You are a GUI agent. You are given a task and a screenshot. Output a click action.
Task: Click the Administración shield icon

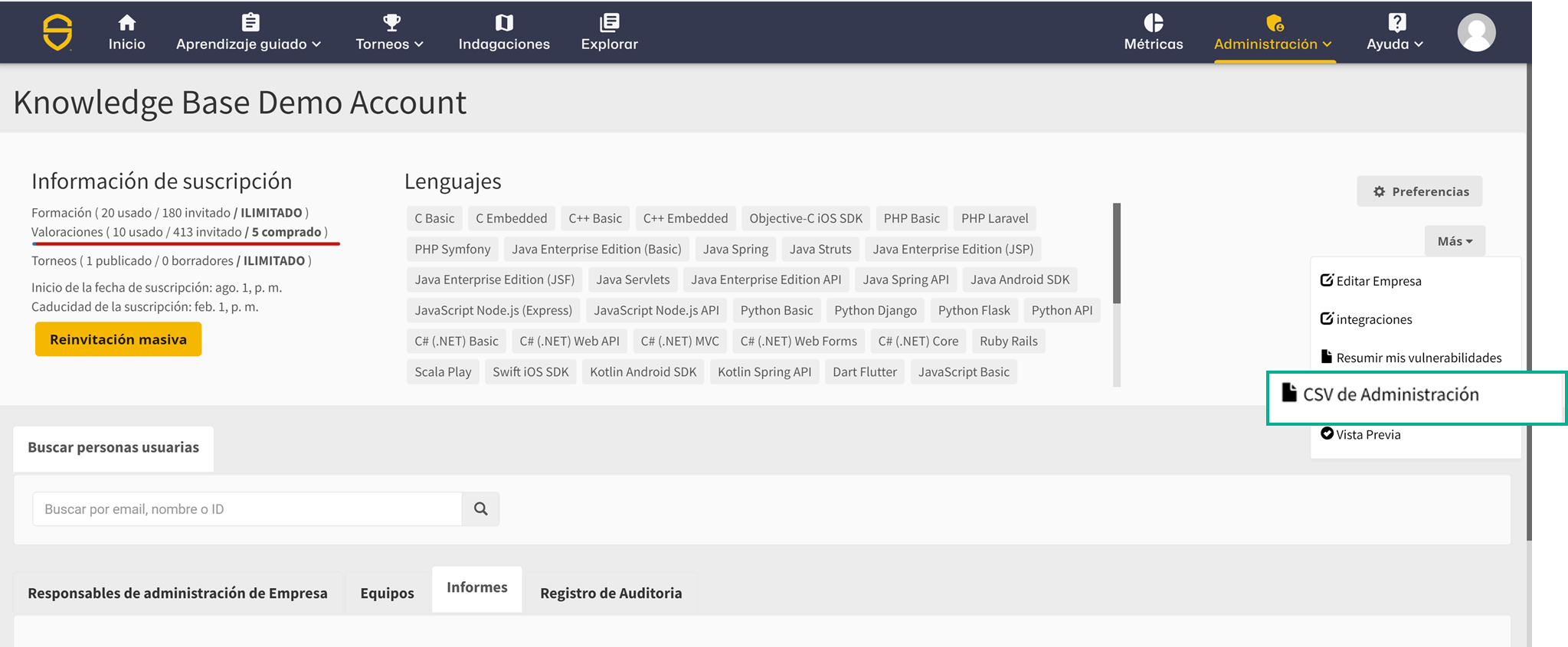click(x=1275, y=22)
